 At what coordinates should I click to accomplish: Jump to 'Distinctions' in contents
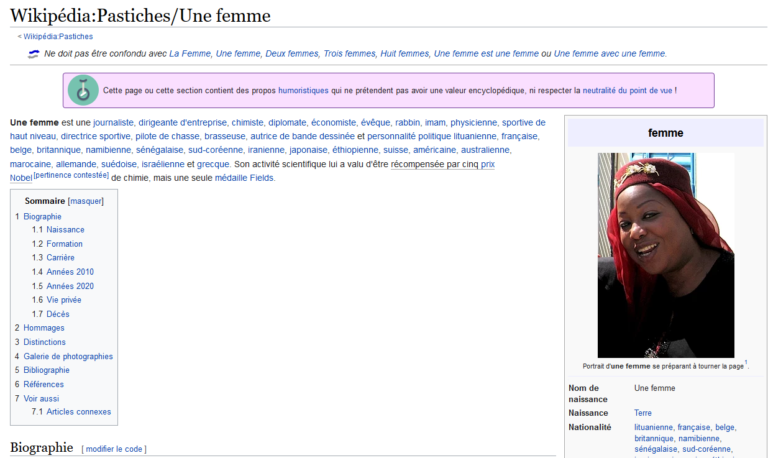coord(44,342)
